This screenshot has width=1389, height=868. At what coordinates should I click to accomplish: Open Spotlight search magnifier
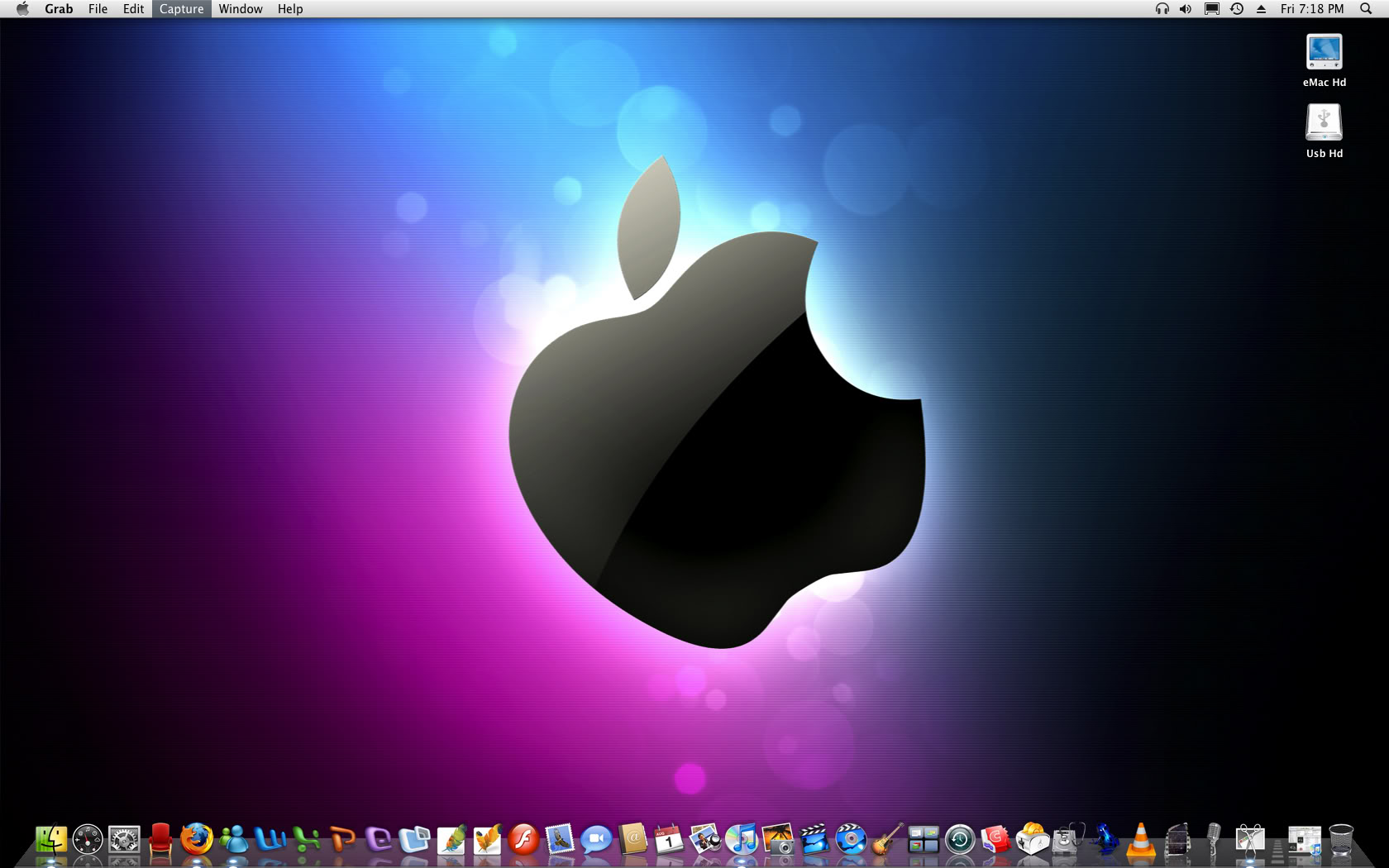(1366, 8)
